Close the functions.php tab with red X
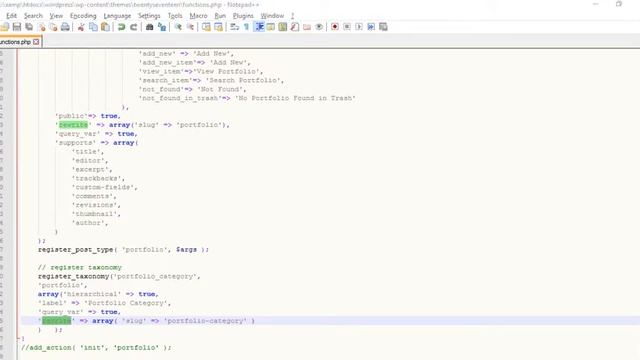The height and width of the screenshot is (360, 640). point(36,42)
